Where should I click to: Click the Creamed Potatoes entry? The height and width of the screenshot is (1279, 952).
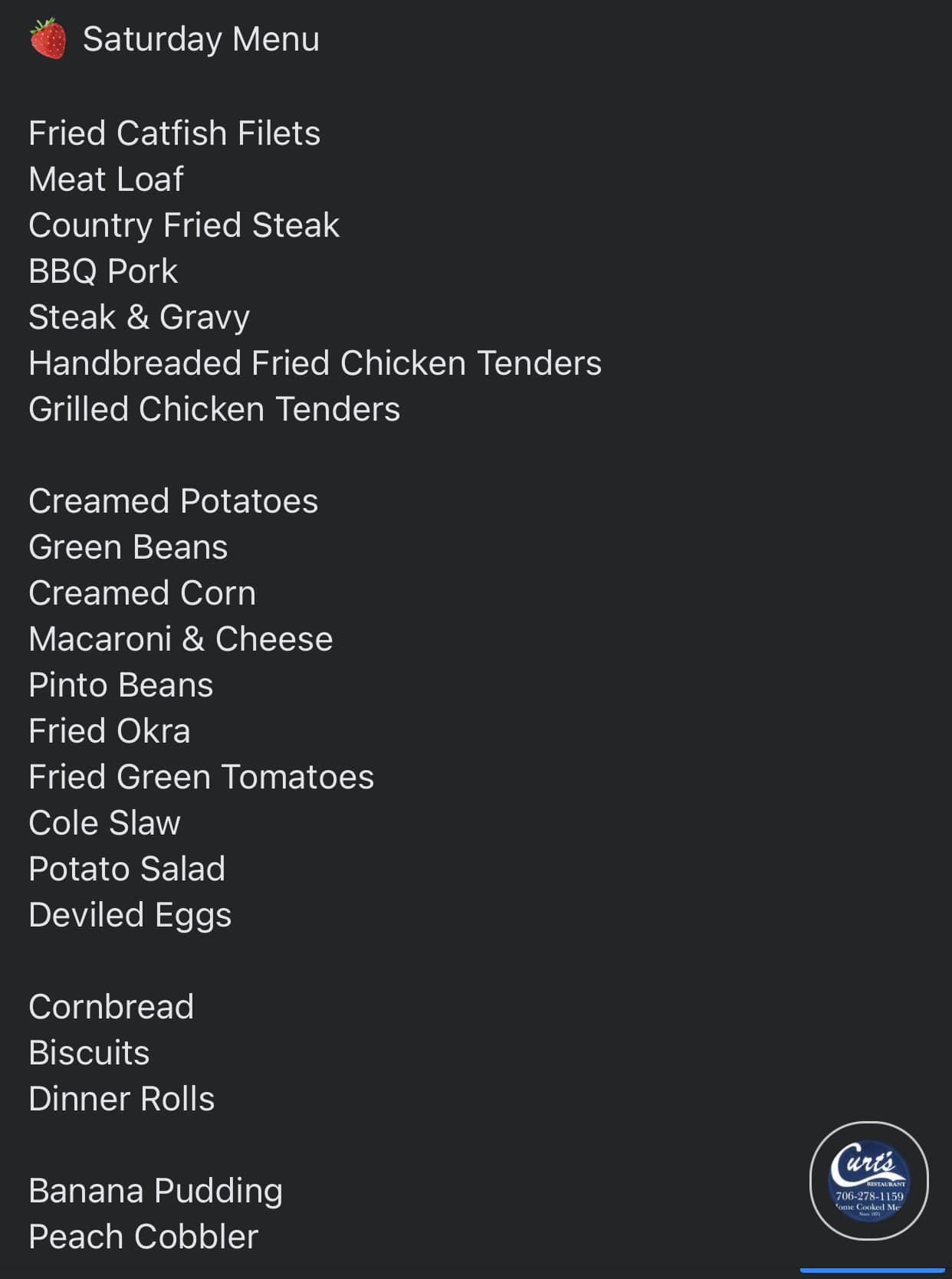[x=173, y=501]
